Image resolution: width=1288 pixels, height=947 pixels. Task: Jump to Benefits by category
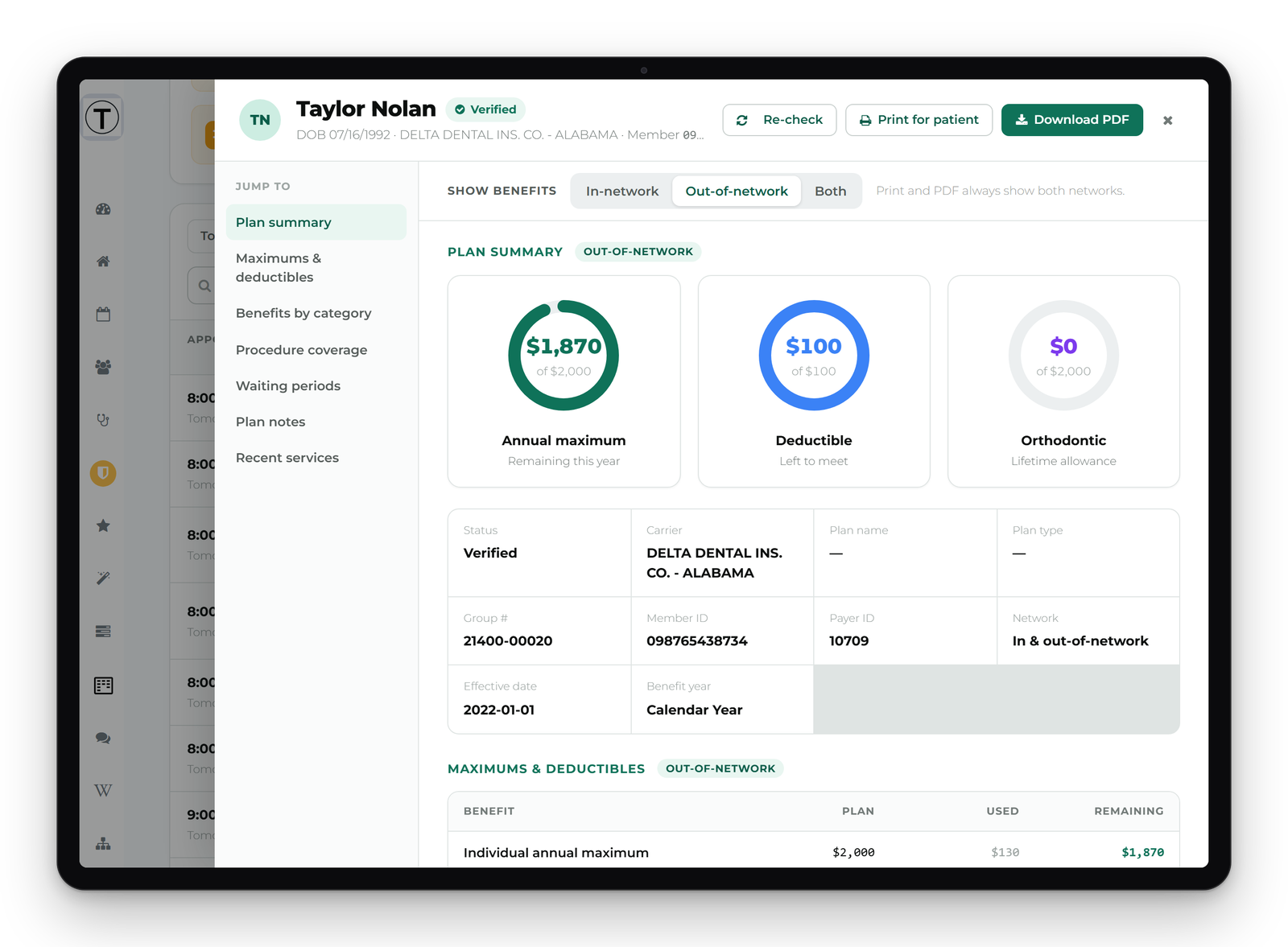click(x=316, y=314)
